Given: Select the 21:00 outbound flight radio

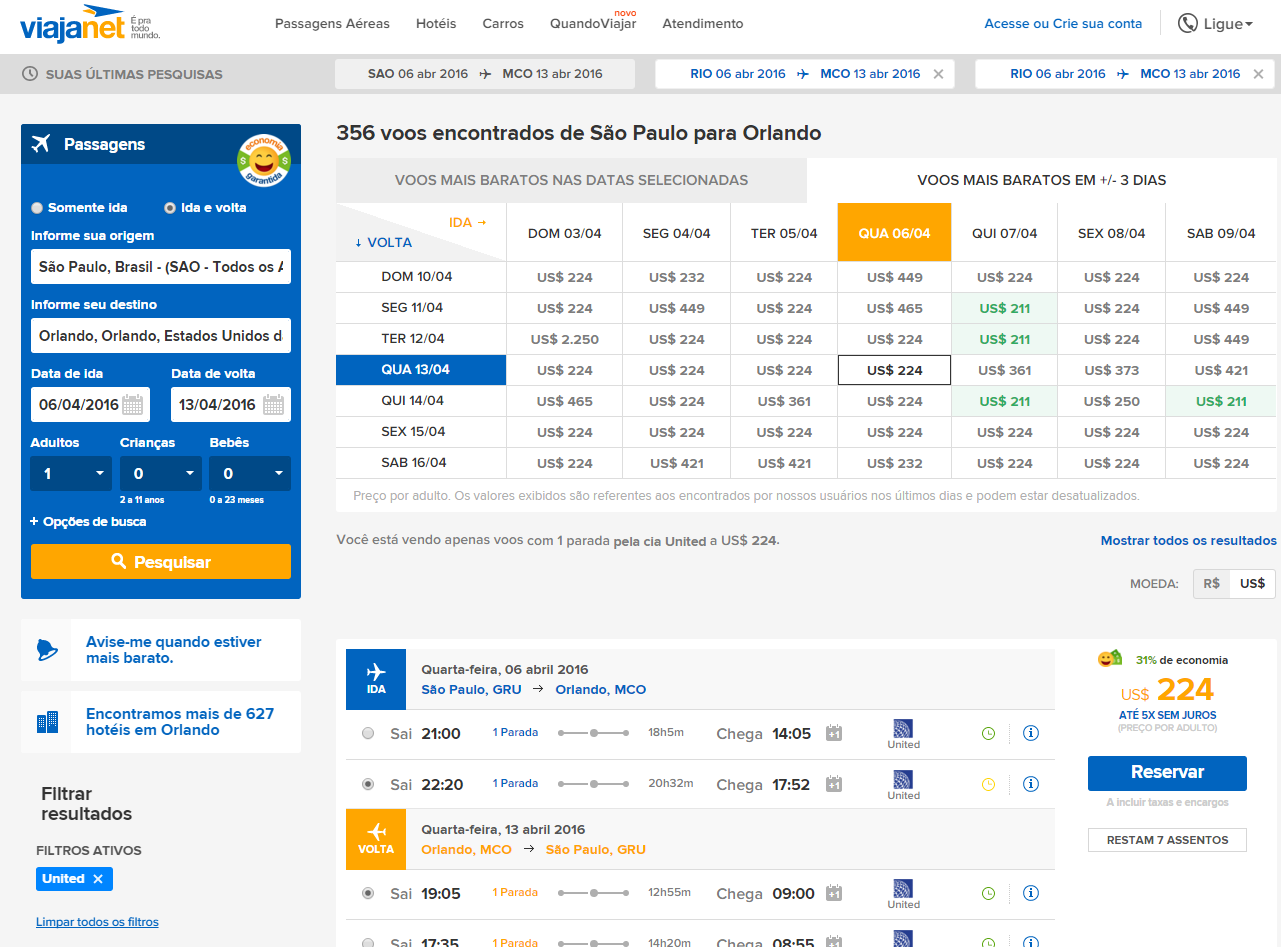Looking at the screenshot, I should [x=368, y=733].
